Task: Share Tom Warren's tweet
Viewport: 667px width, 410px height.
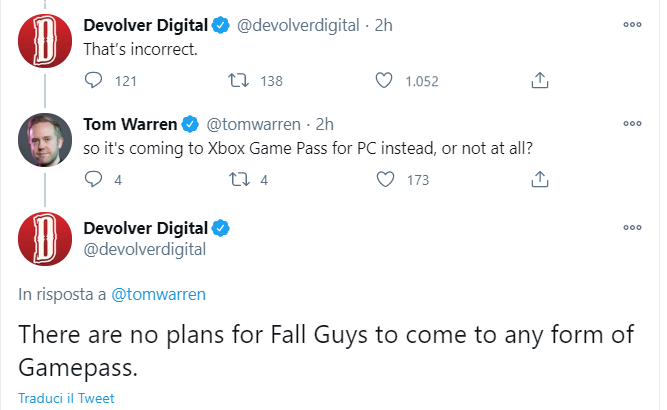Action: [x=539, y=180]
